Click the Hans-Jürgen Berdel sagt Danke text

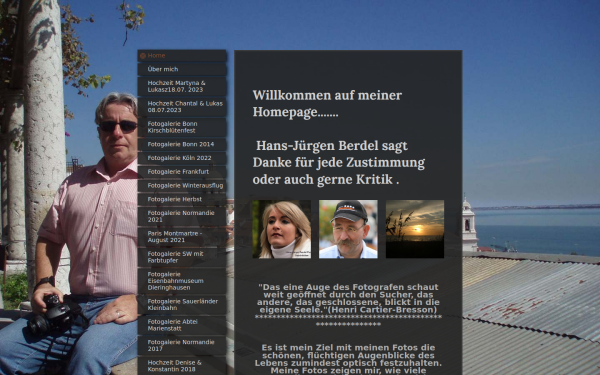(x=339, y=162)
